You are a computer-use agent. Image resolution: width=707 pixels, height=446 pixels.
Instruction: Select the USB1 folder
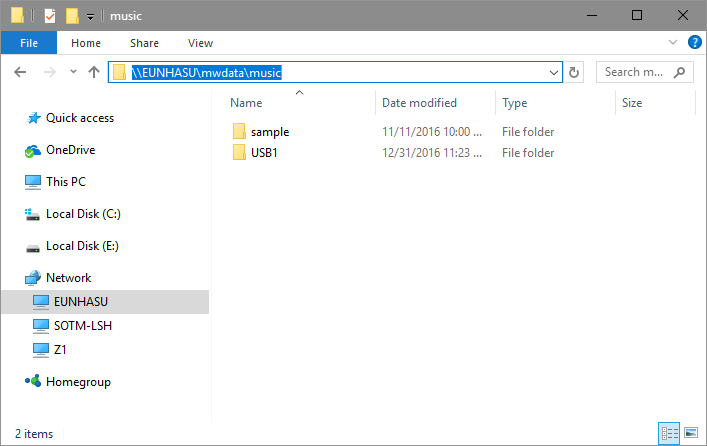(x=264, y=153)
